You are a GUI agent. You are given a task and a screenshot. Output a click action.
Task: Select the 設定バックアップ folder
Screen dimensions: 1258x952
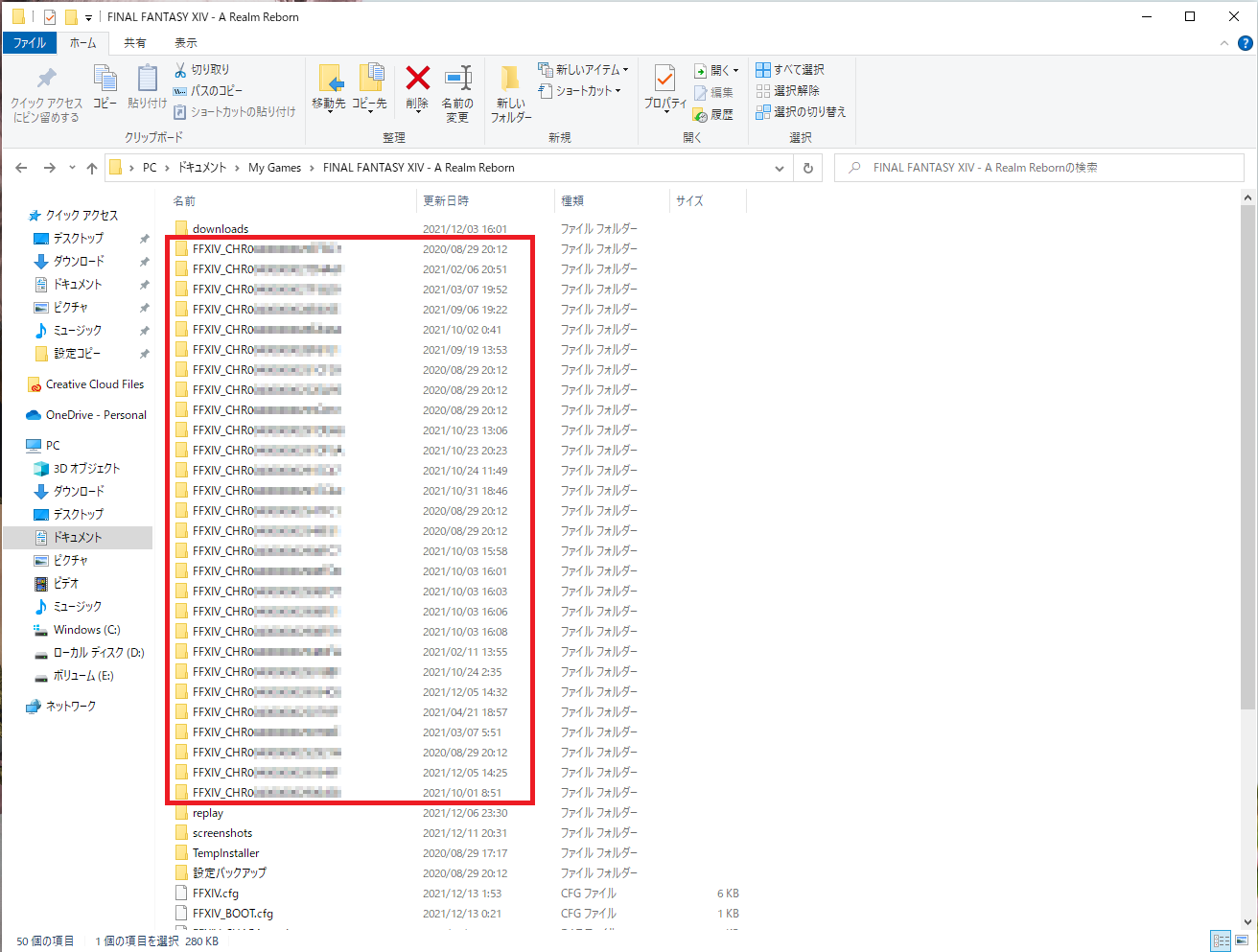pyautogui.click(x=229, y=873)
